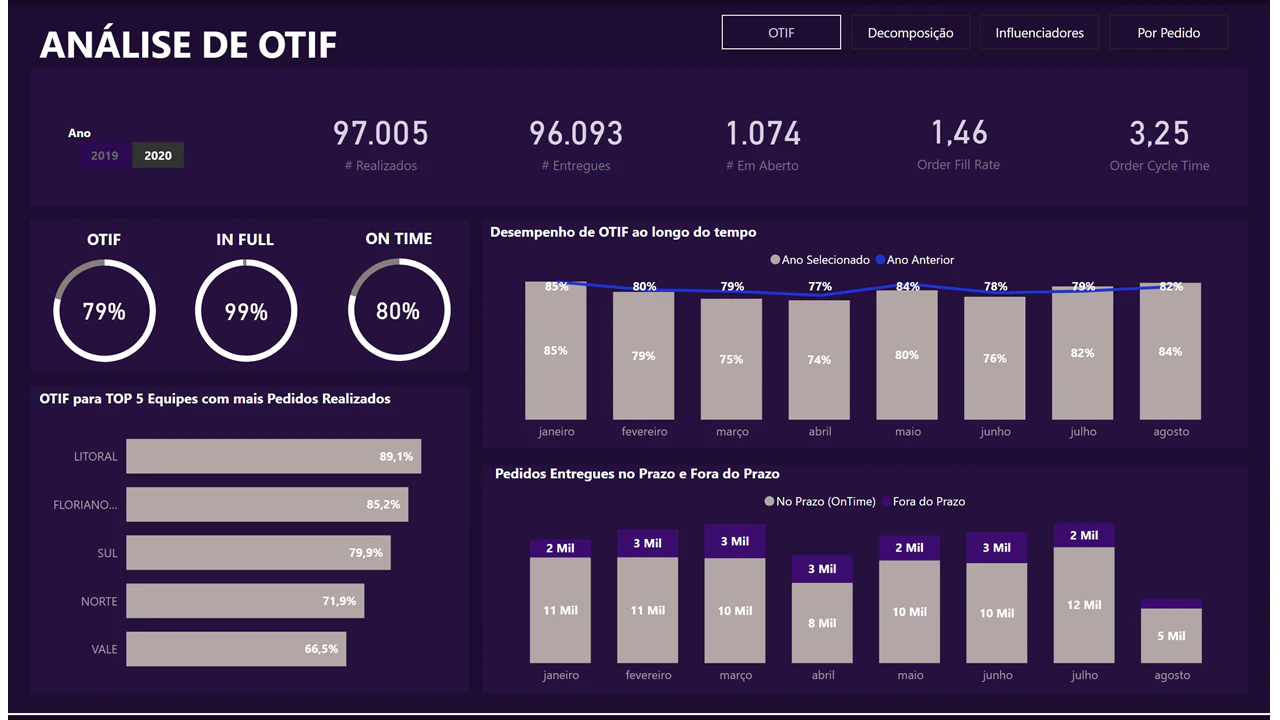Select year 2020 in Ano slicer

(158, 155)
